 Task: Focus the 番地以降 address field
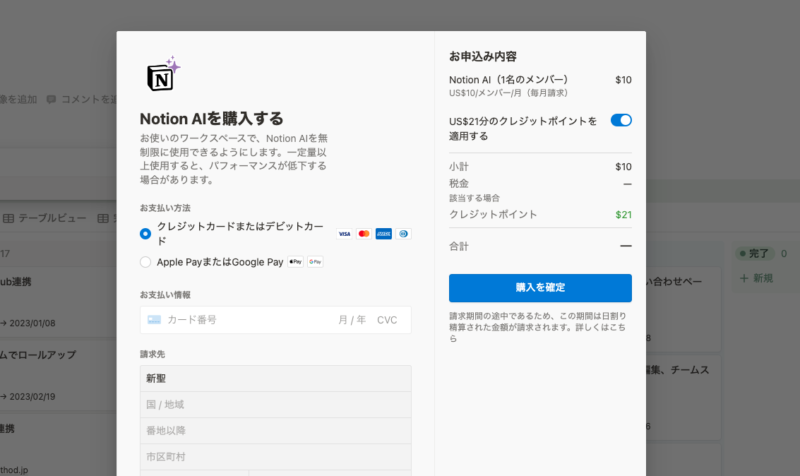tap(276, 431)
